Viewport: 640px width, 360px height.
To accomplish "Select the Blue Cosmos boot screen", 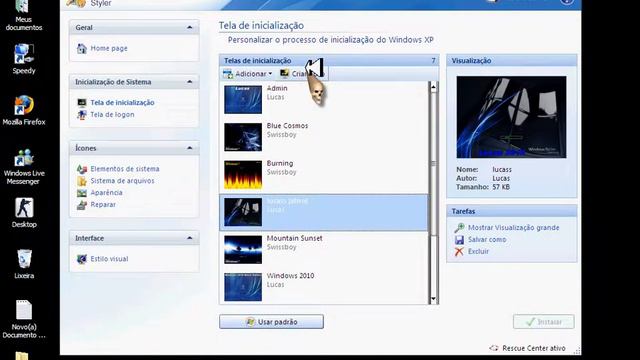I will click(324, 137).
